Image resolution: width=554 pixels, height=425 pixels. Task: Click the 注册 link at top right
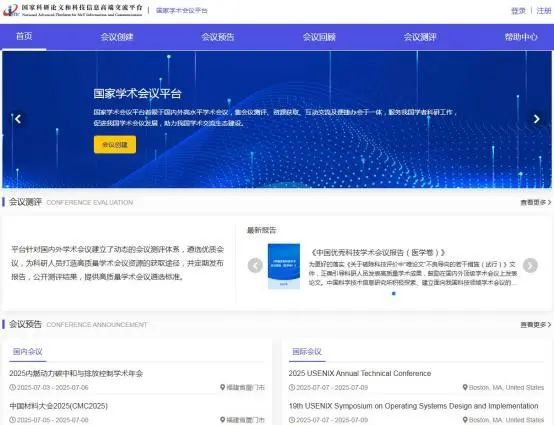tap(544, 11)
